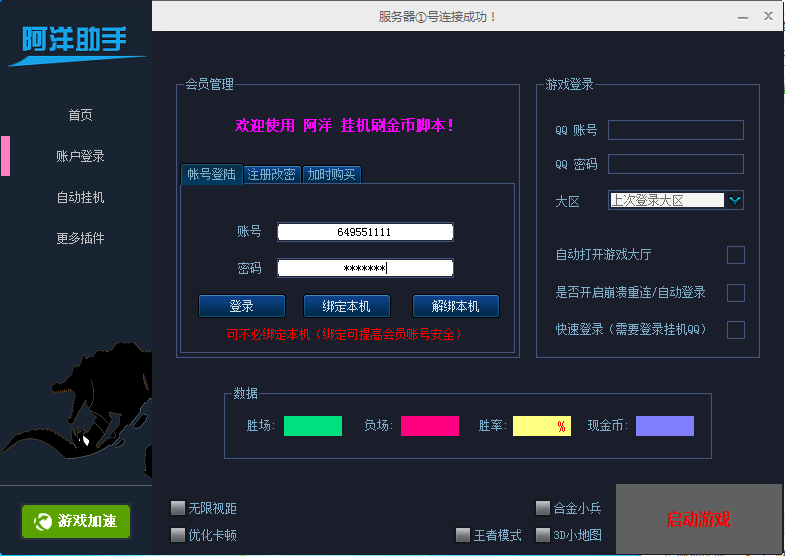Click the 会员管理 group label
The width and height of the screenshot is (785, 556).
[209, 84]
